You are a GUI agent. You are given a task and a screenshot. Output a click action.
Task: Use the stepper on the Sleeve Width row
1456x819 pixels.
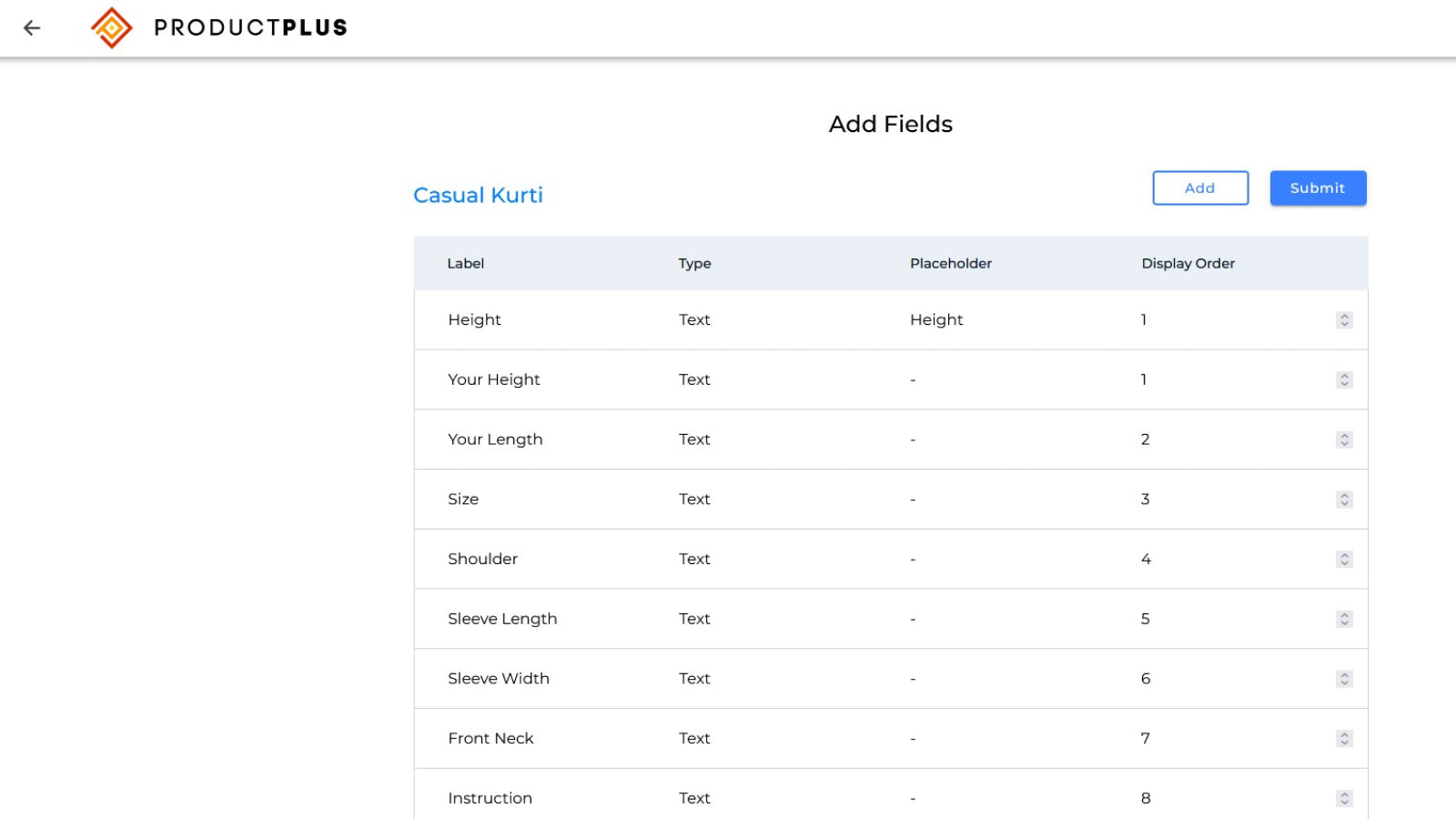pyautogui.click(x=1343, y=678)
